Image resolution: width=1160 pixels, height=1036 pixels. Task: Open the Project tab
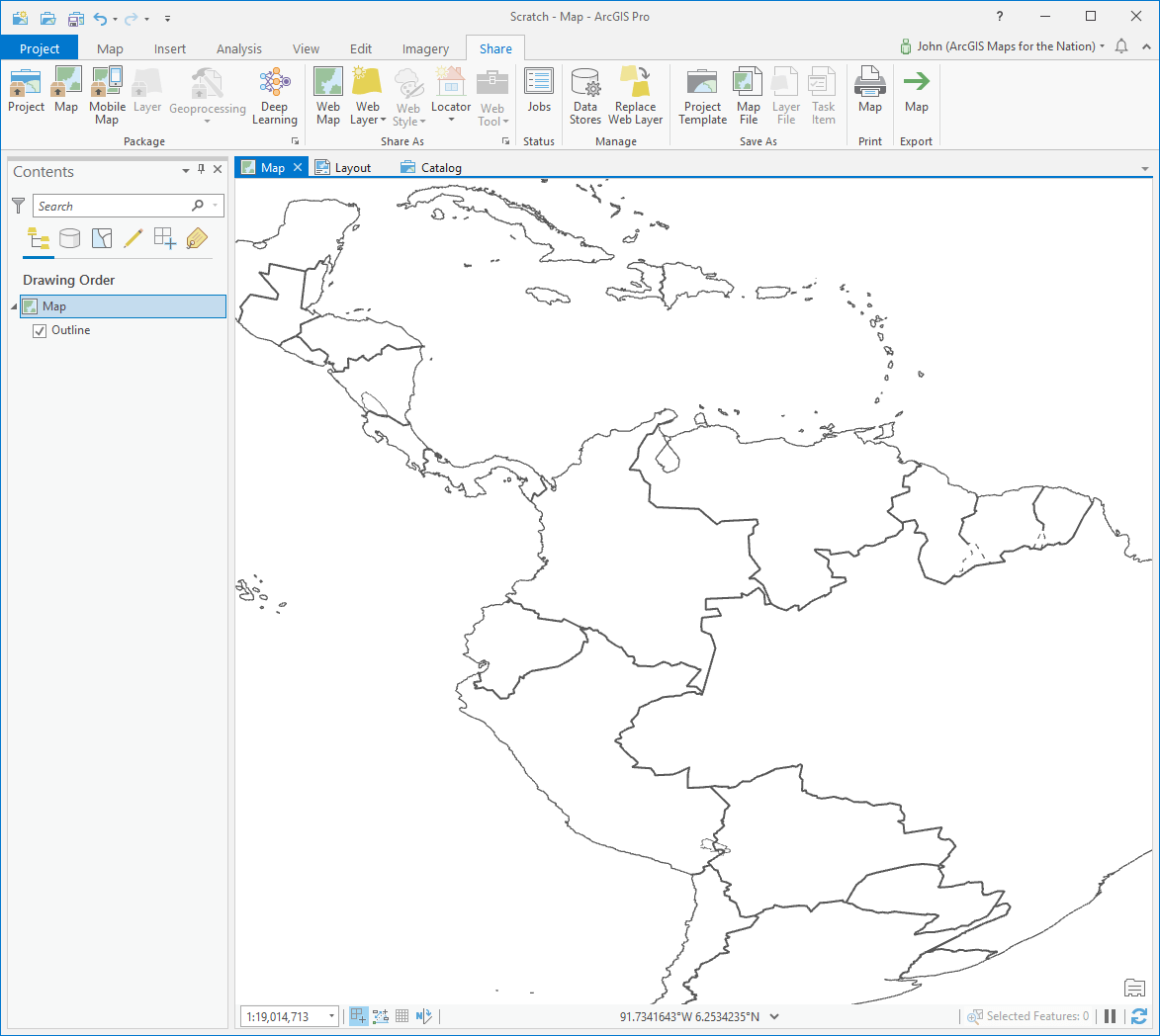[40, 48]
